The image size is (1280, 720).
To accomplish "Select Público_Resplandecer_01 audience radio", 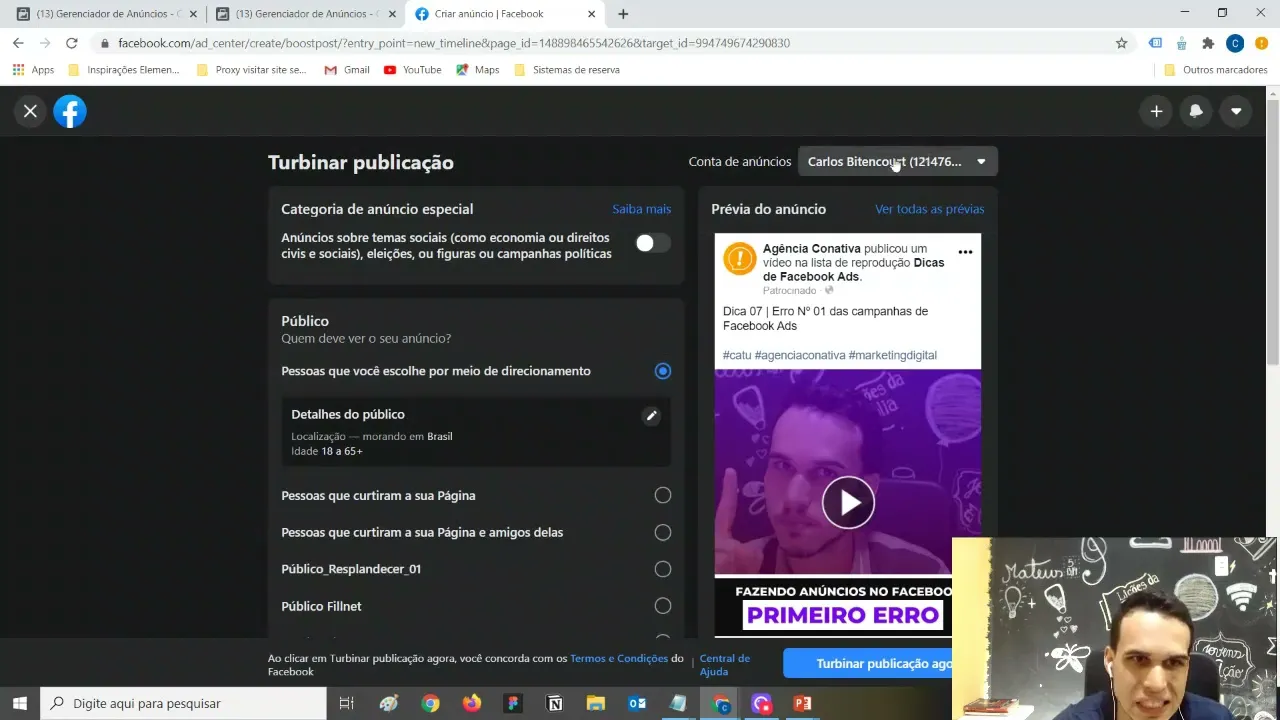I will [x=662, y=569].
